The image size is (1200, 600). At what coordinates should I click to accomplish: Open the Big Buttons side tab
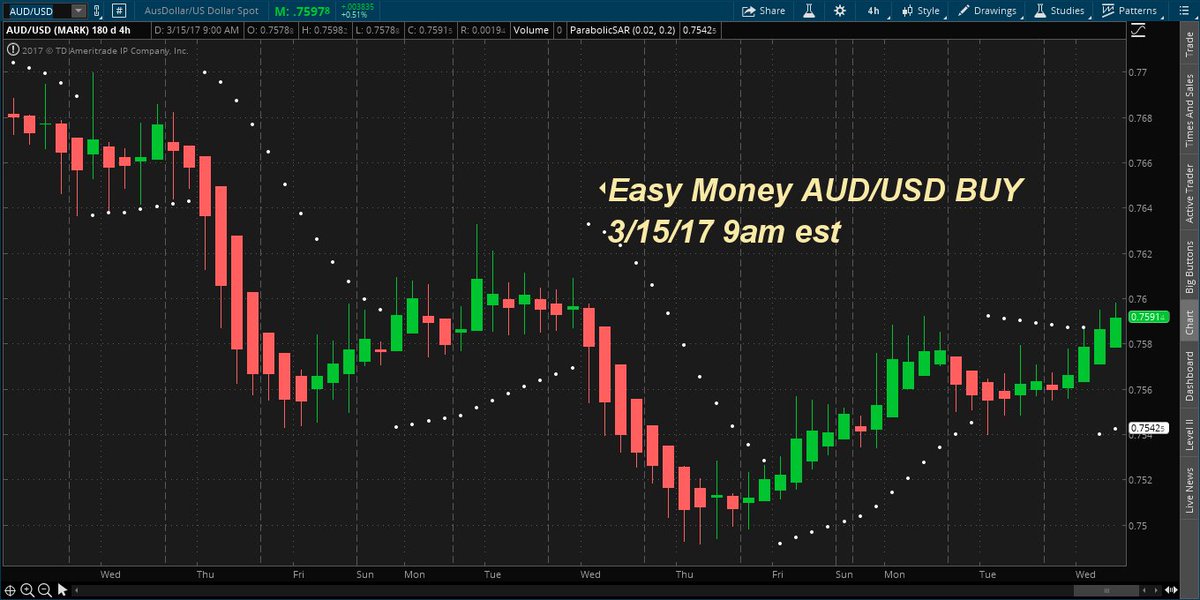coord(1189,264)
